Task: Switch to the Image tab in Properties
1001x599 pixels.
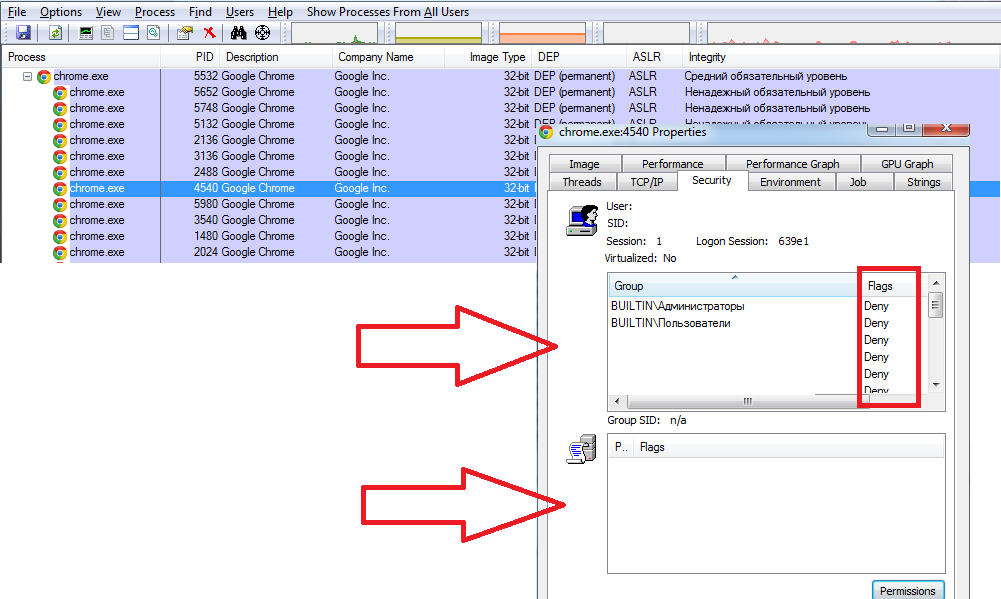Action: pyautogui.click(x=584, y=164)
